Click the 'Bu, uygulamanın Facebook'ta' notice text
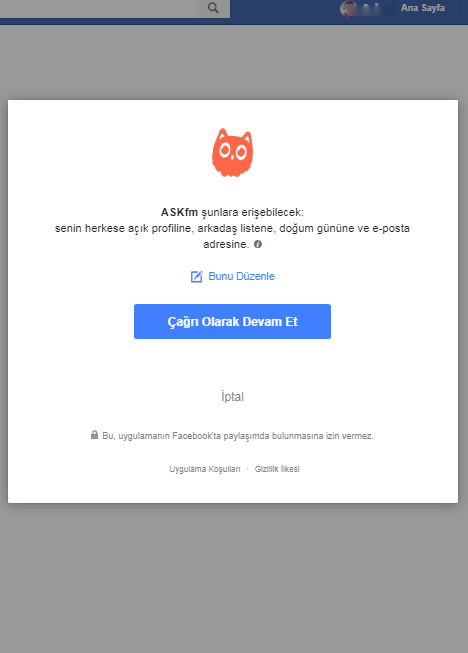Viewport: 468px width, 653px height. [238, 436]
